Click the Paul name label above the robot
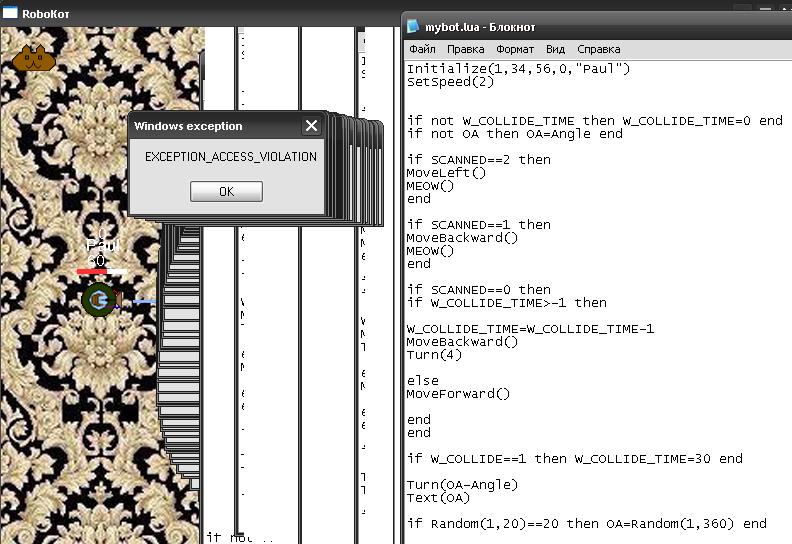Screen dimensions: 792x544 click(x=101, y=246)
